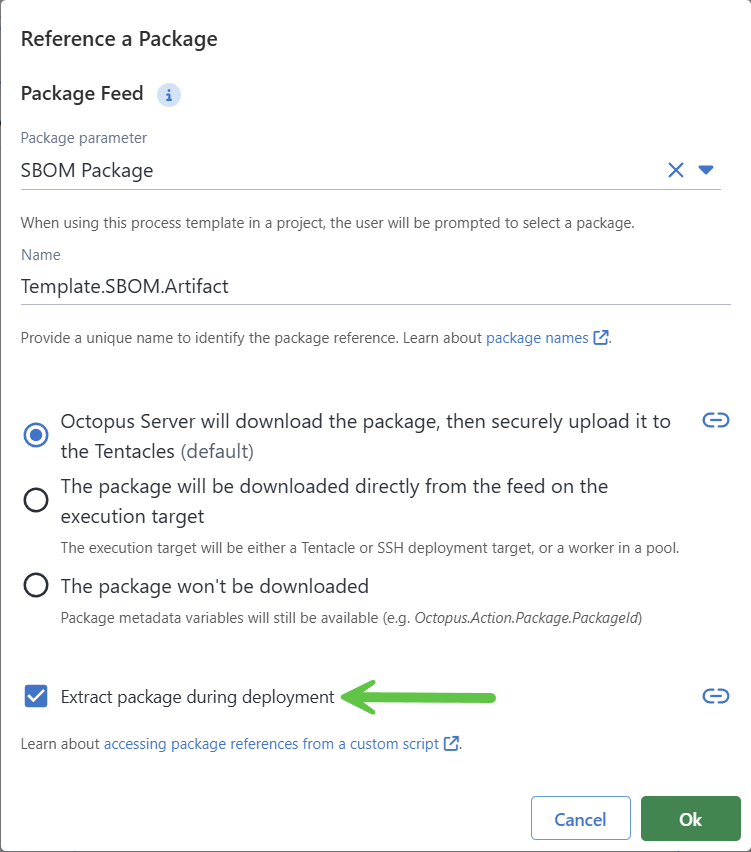This screenshot has height=852, width=751.
Task: Click the filled radio indicator for the default option
Action: pos(36,435)
